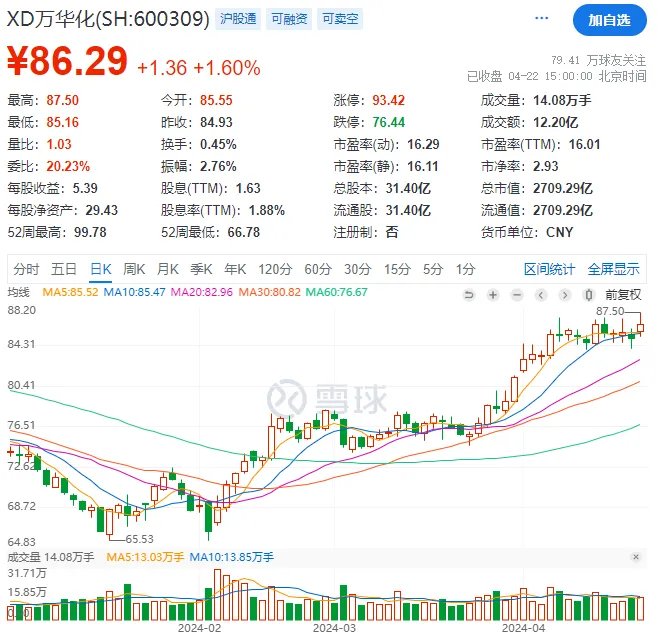The width and height of the screenshot is (659, 638).
Task: Click the 沪股通 tag
Action: tap(238, 19)
